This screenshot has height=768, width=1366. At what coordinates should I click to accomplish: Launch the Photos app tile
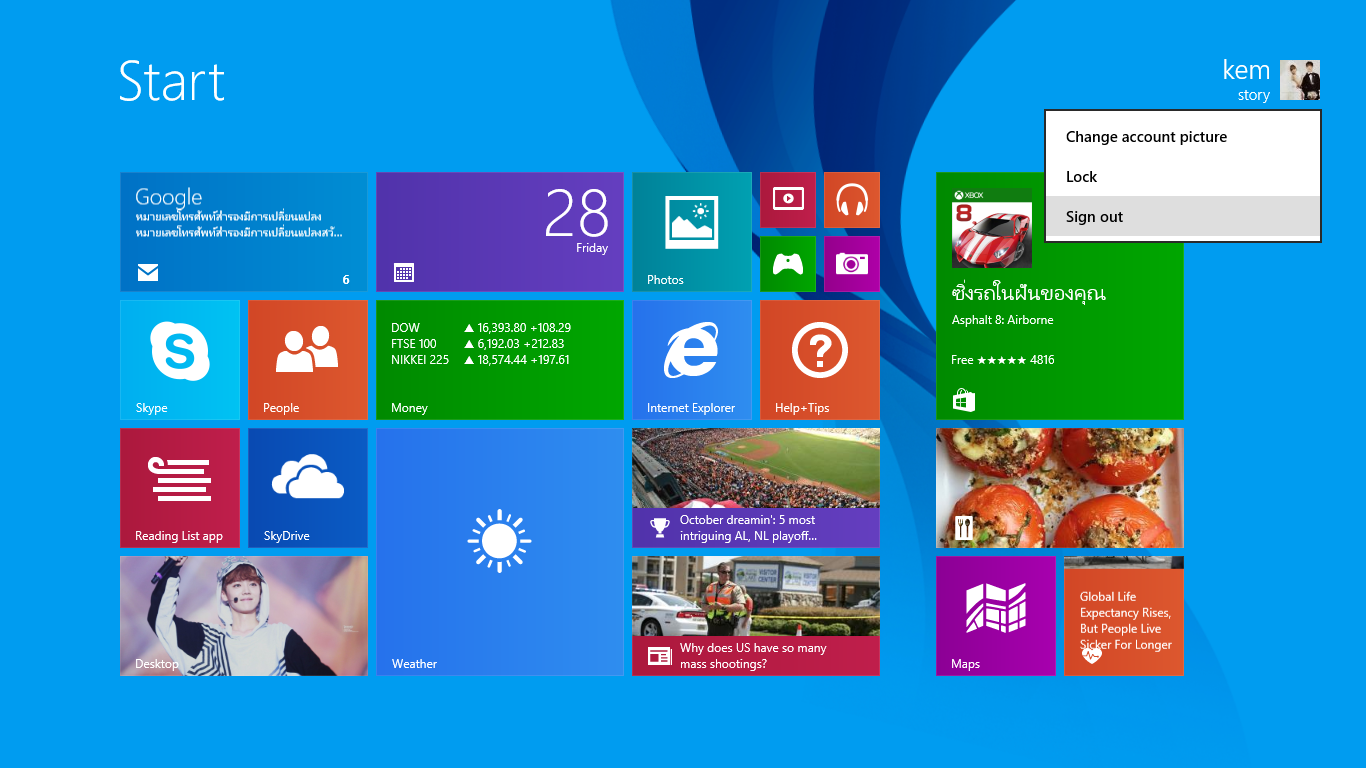(x=692, y=232)
